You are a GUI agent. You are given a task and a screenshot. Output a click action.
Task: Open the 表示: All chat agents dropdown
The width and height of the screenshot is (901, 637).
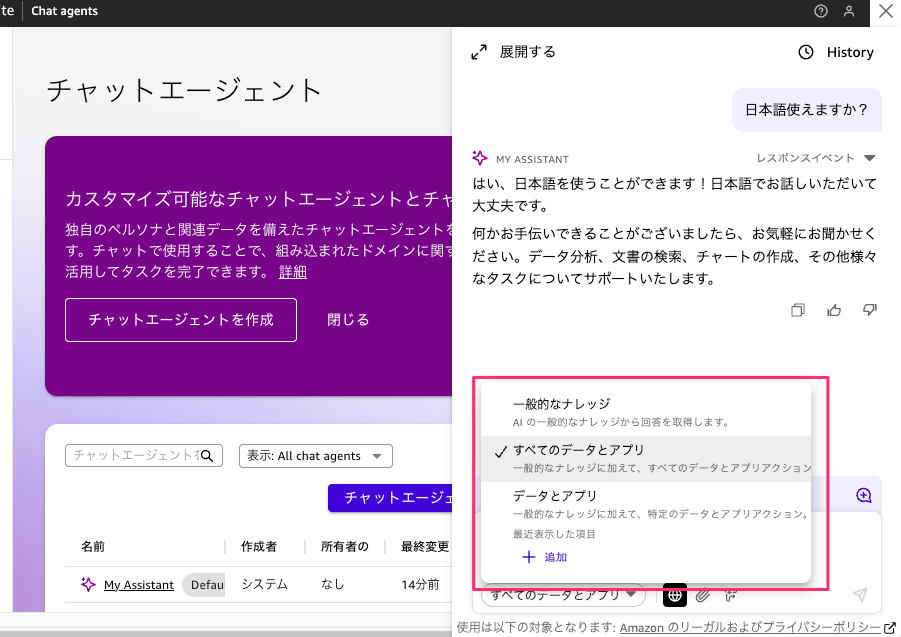(316, 456)
